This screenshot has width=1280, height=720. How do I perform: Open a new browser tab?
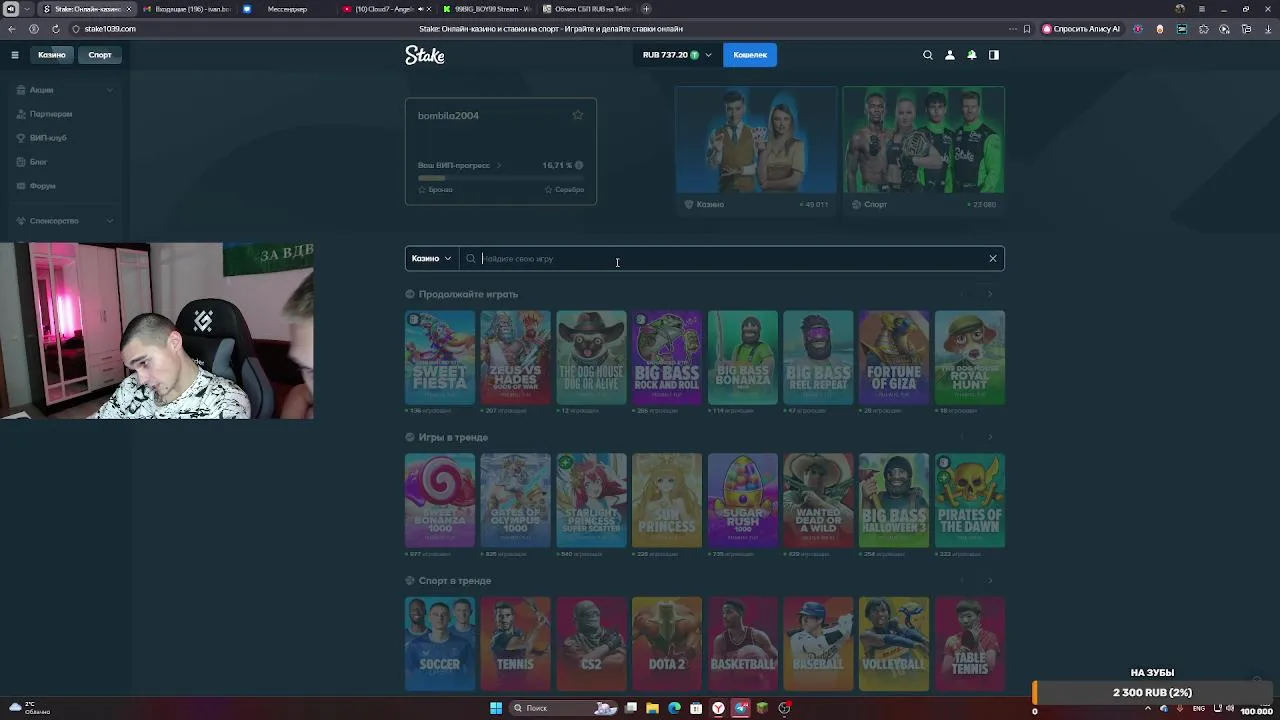[646, 9]
